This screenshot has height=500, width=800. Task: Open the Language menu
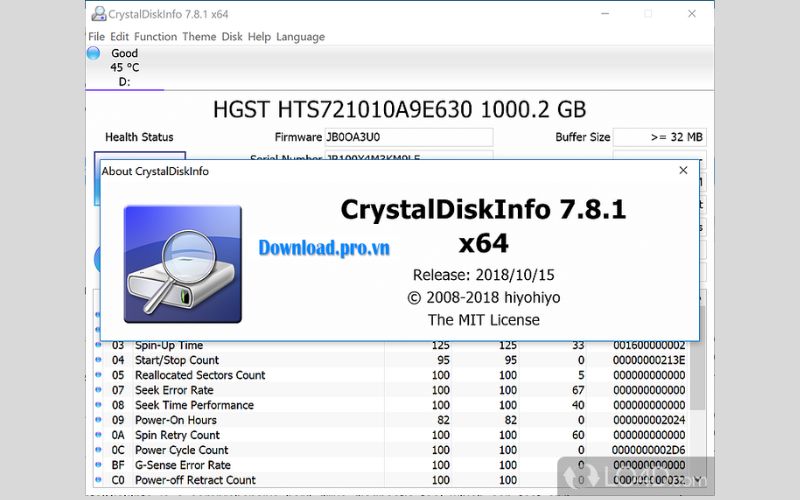[x=300, y=37]
